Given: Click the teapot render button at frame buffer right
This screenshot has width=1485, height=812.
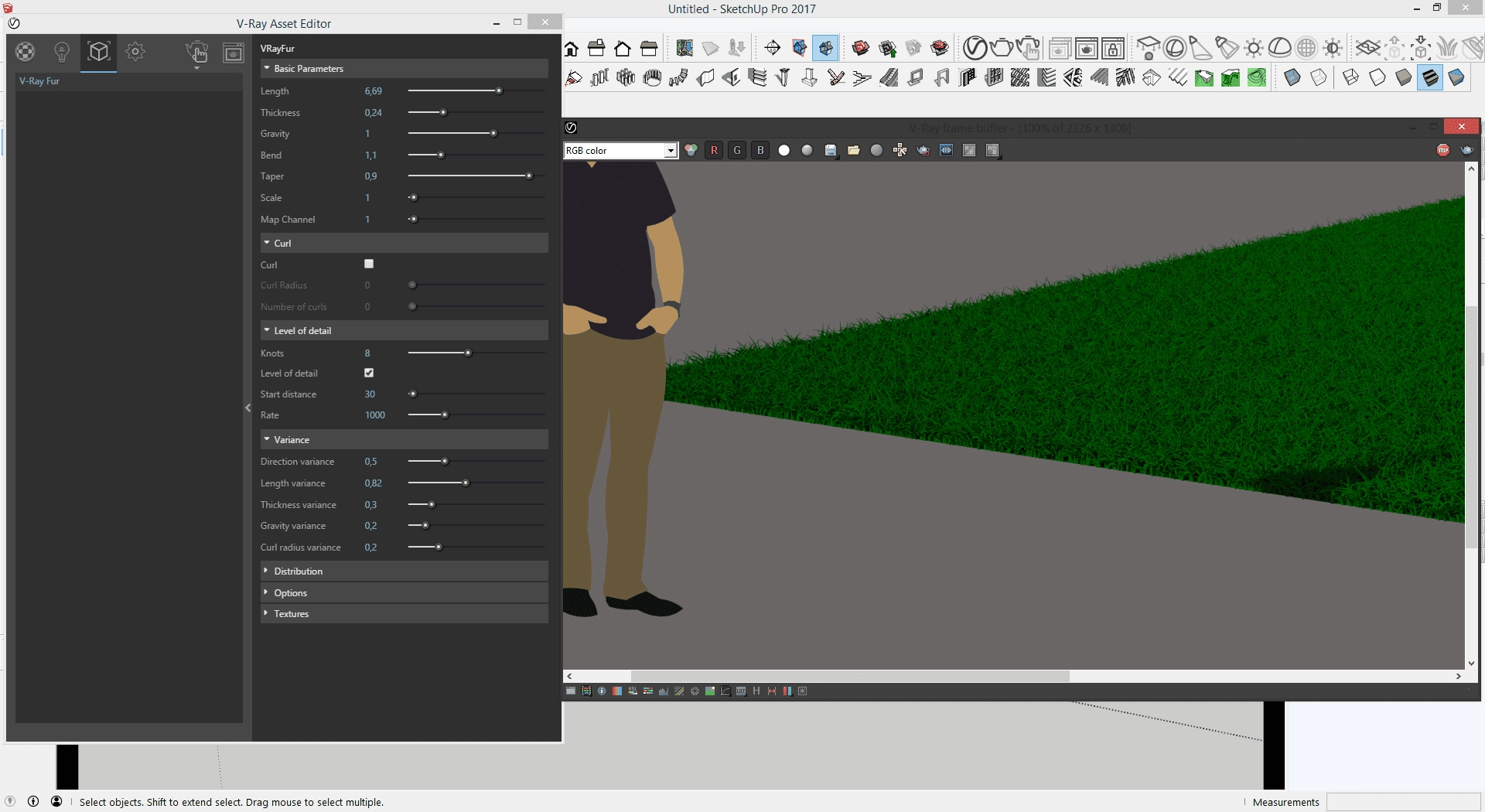Looking at the screenshot, I should pyautogui.click(x=1466, y=150).
